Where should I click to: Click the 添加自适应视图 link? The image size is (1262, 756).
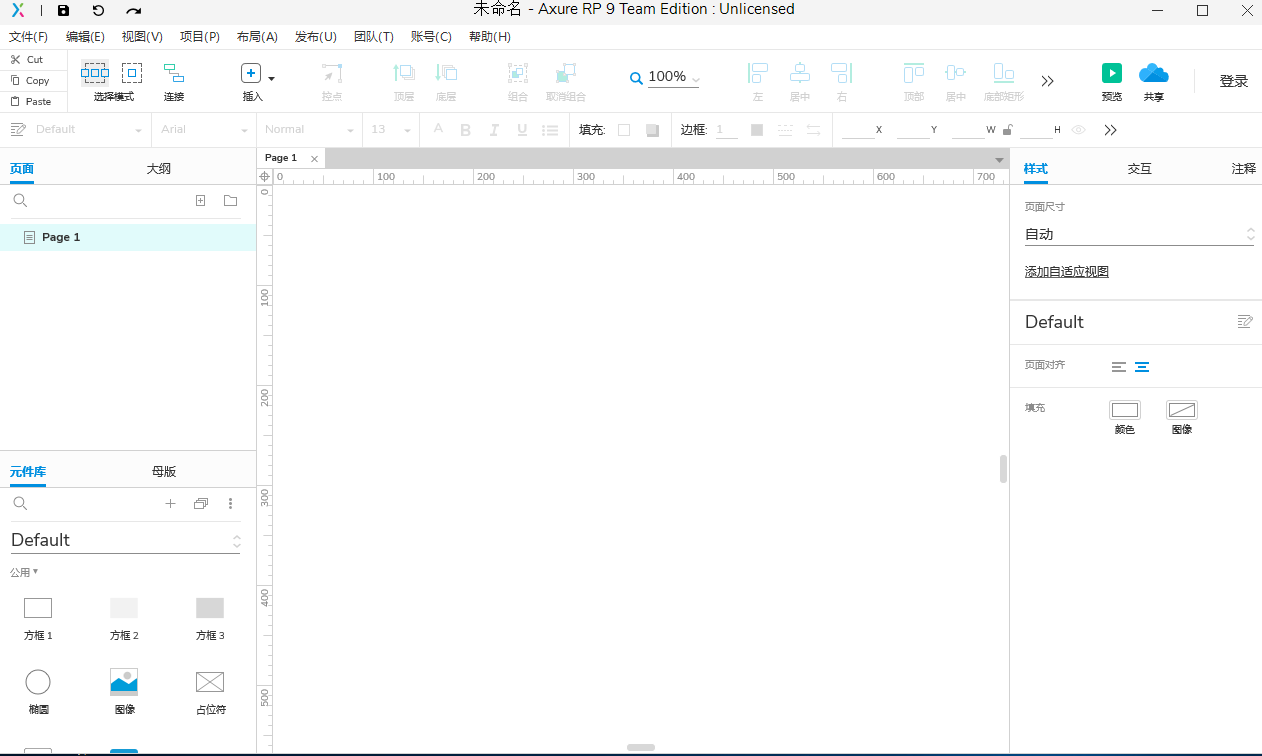[1067, 272]
